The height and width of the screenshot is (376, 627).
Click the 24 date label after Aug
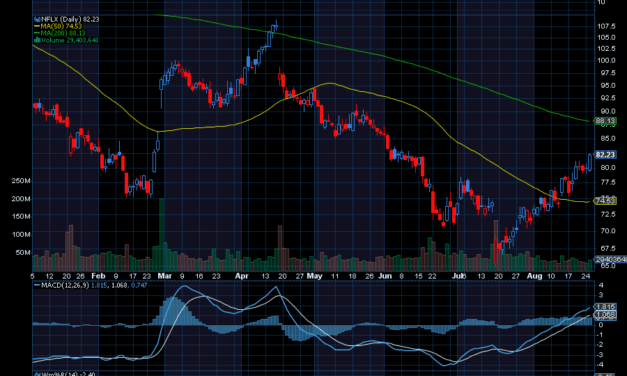pyautogui.click(x=585, y=276)
